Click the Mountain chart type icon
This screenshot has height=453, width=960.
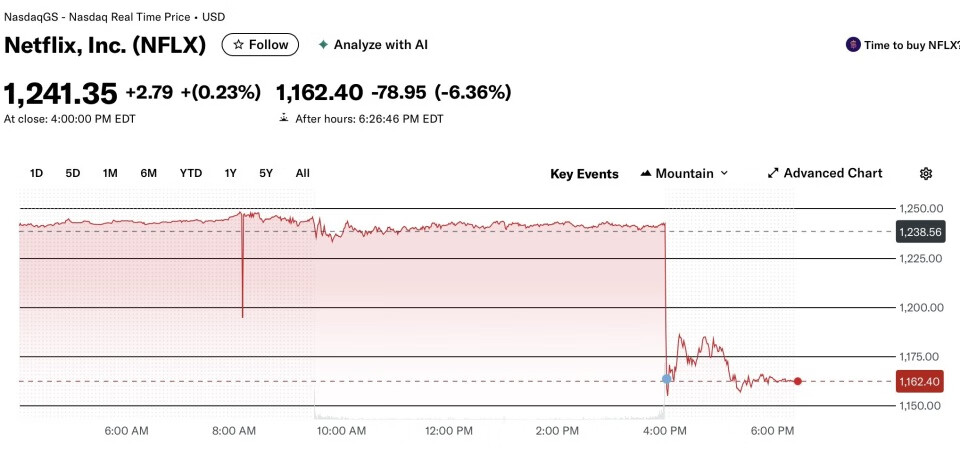[646, 174]
